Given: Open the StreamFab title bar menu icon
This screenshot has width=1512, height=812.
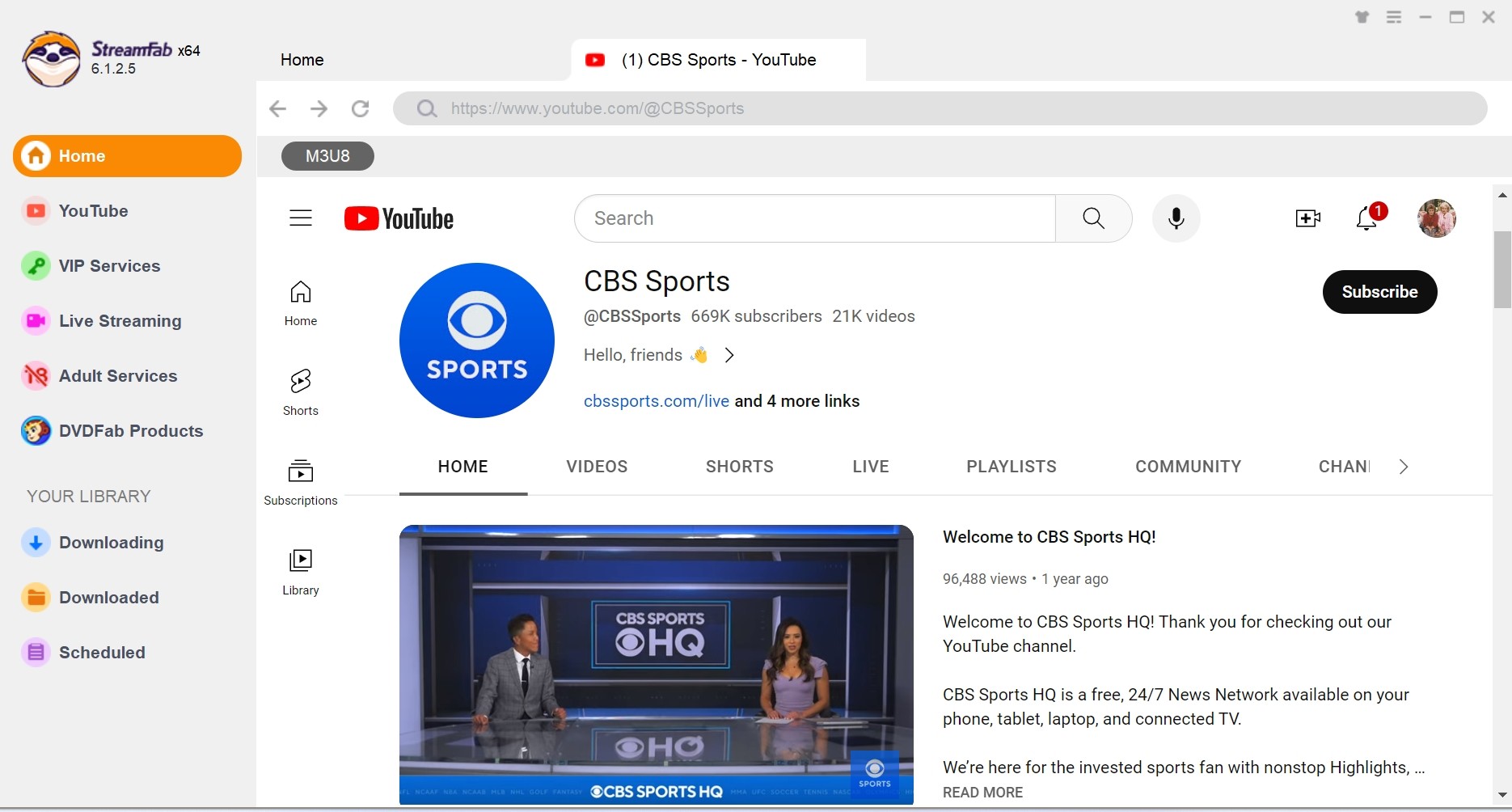Looking at the screenshot, I should click(1394, 17).
